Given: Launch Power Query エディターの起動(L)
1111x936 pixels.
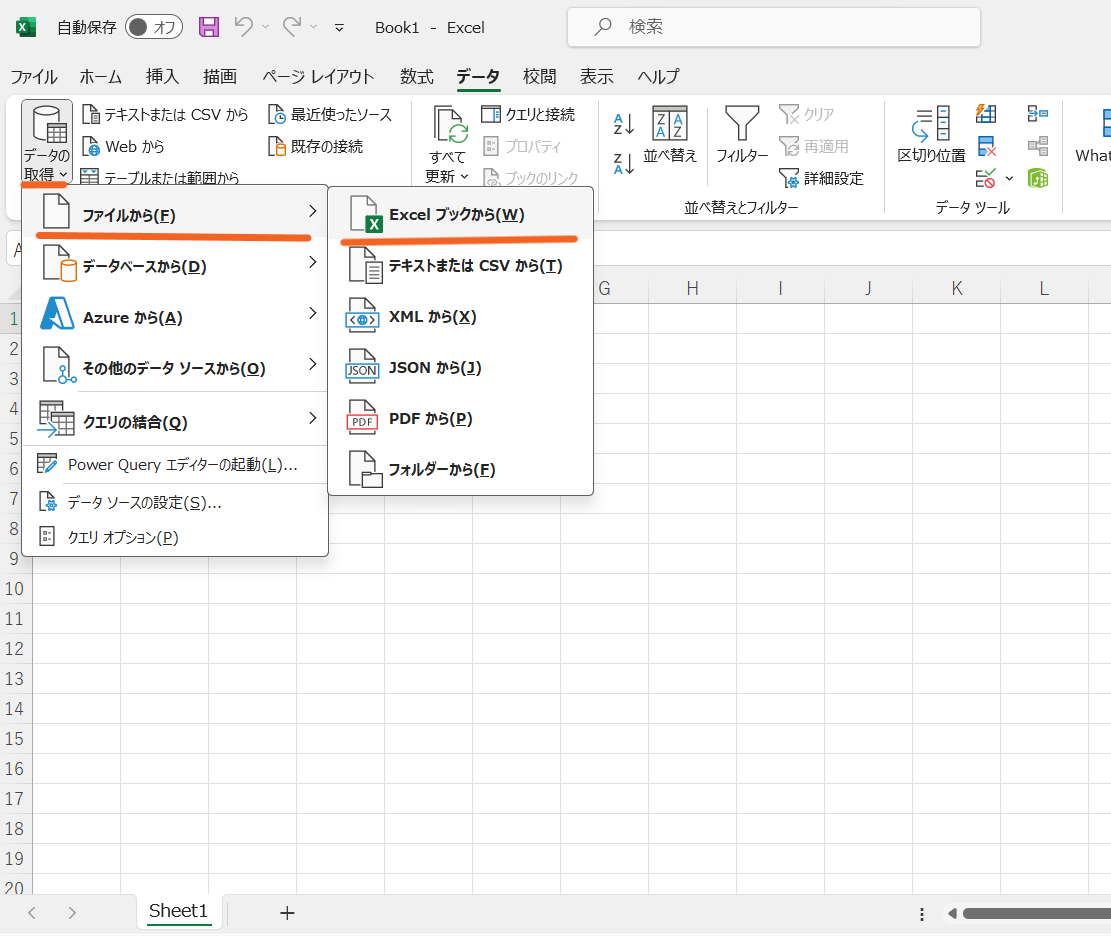Looking at the screenshot, I should click(x=176, y=465).
